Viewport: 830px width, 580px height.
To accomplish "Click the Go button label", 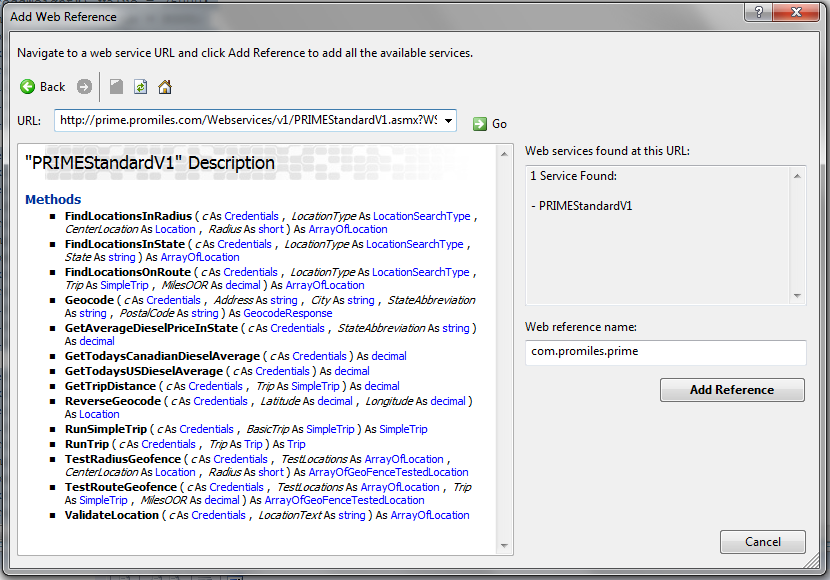I will [499, 124].
